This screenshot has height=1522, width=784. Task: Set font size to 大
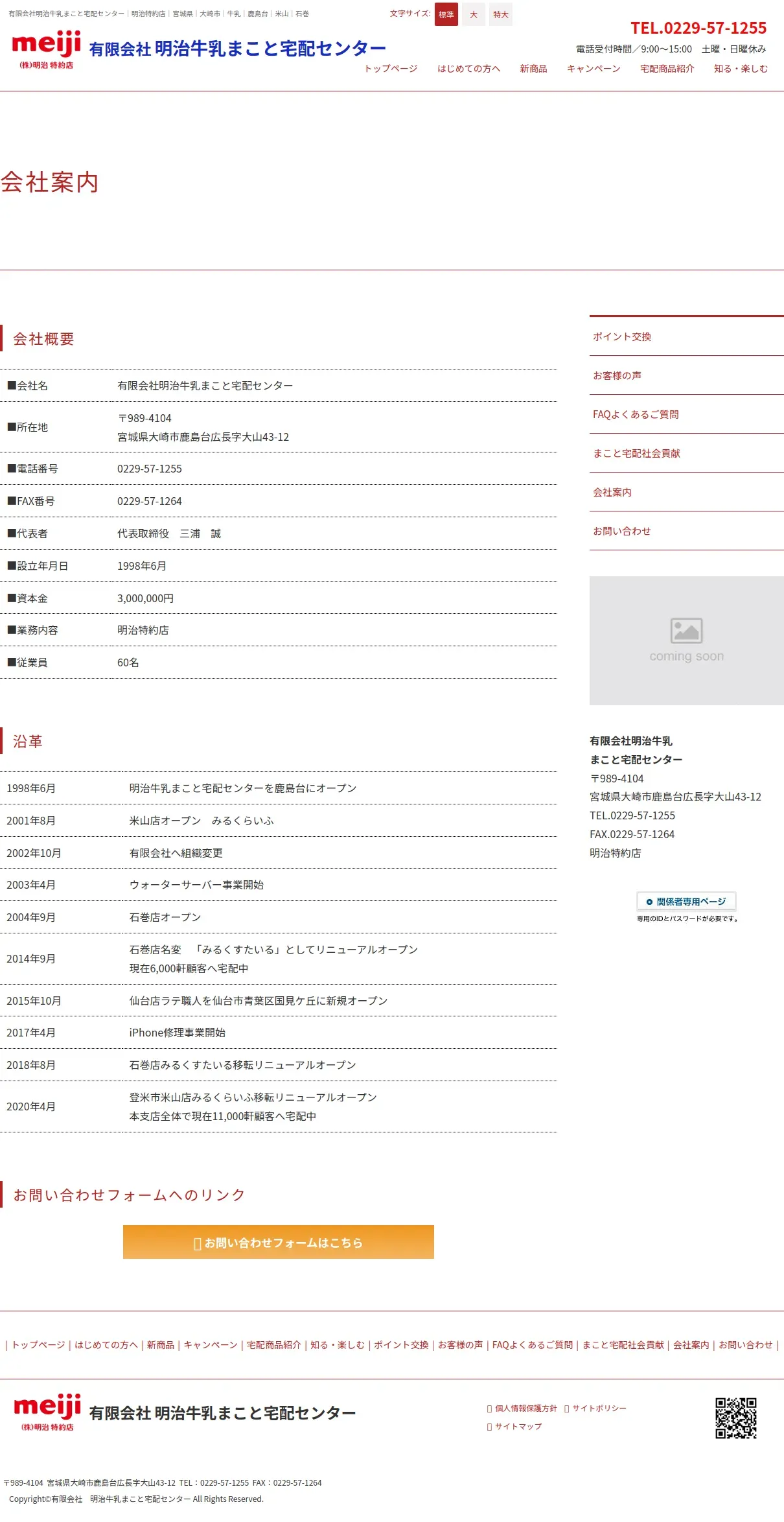pyautogui.click(x=474, y=14)
